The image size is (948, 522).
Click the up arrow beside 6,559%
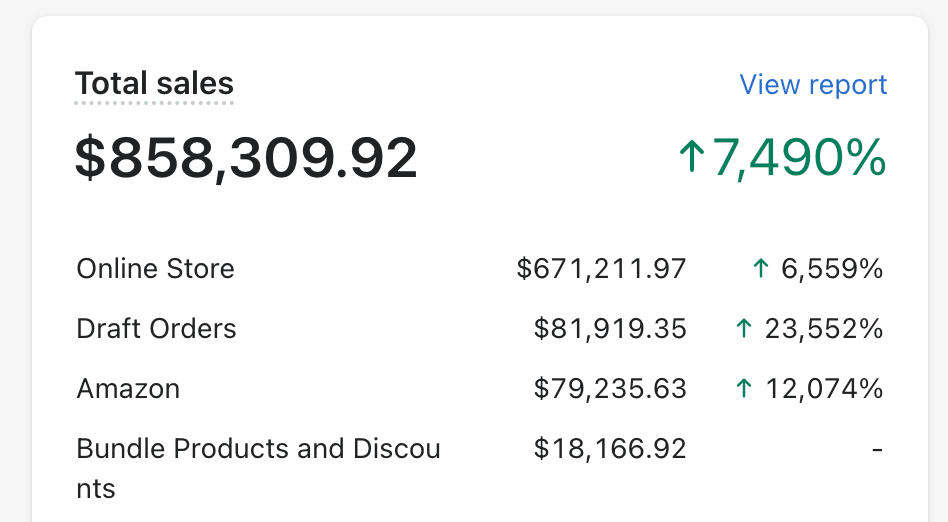761,268
